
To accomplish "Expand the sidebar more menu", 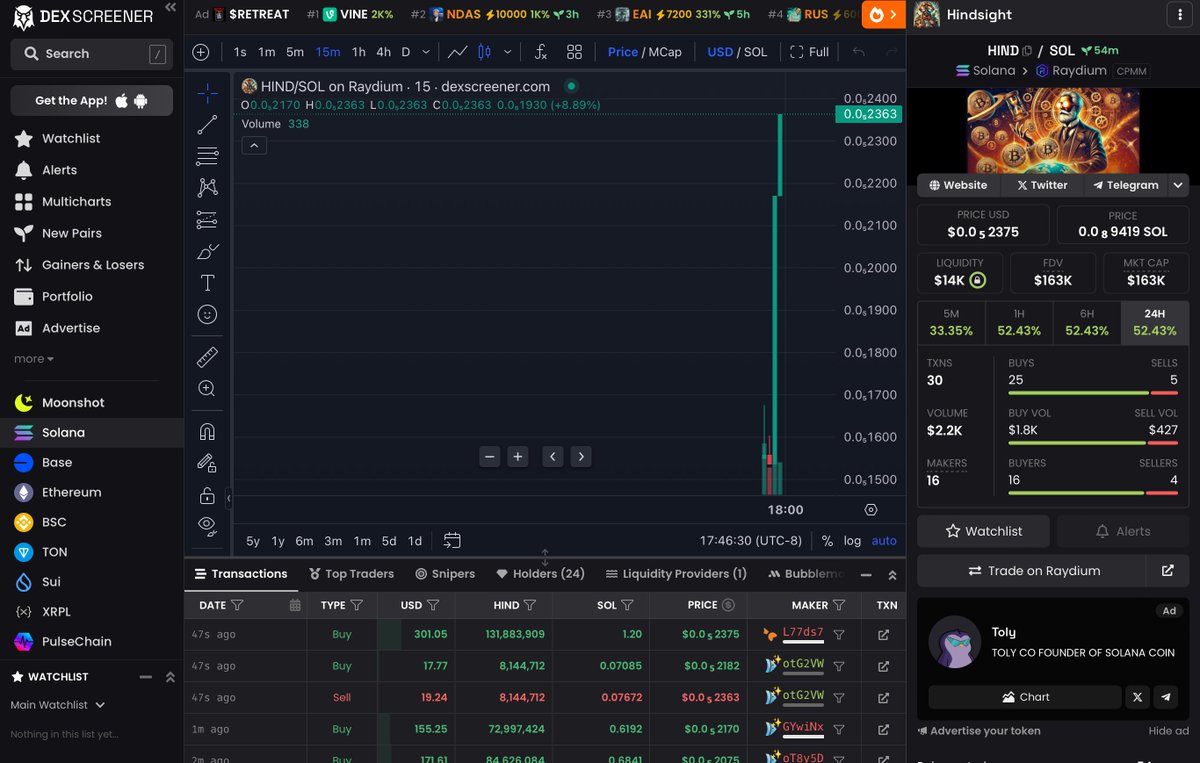I will coord(34,359).
